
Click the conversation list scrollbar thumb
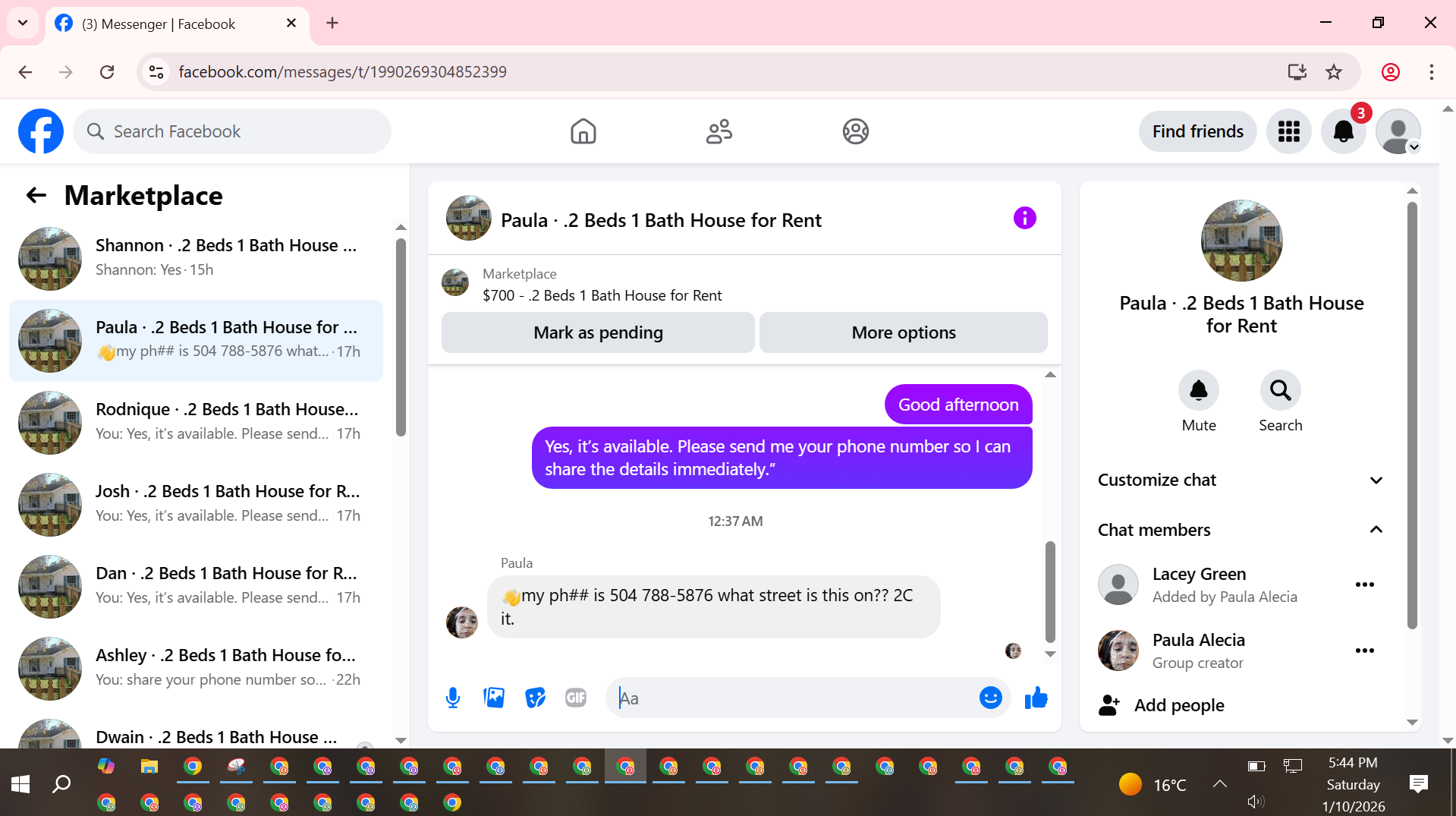[401, 337]
